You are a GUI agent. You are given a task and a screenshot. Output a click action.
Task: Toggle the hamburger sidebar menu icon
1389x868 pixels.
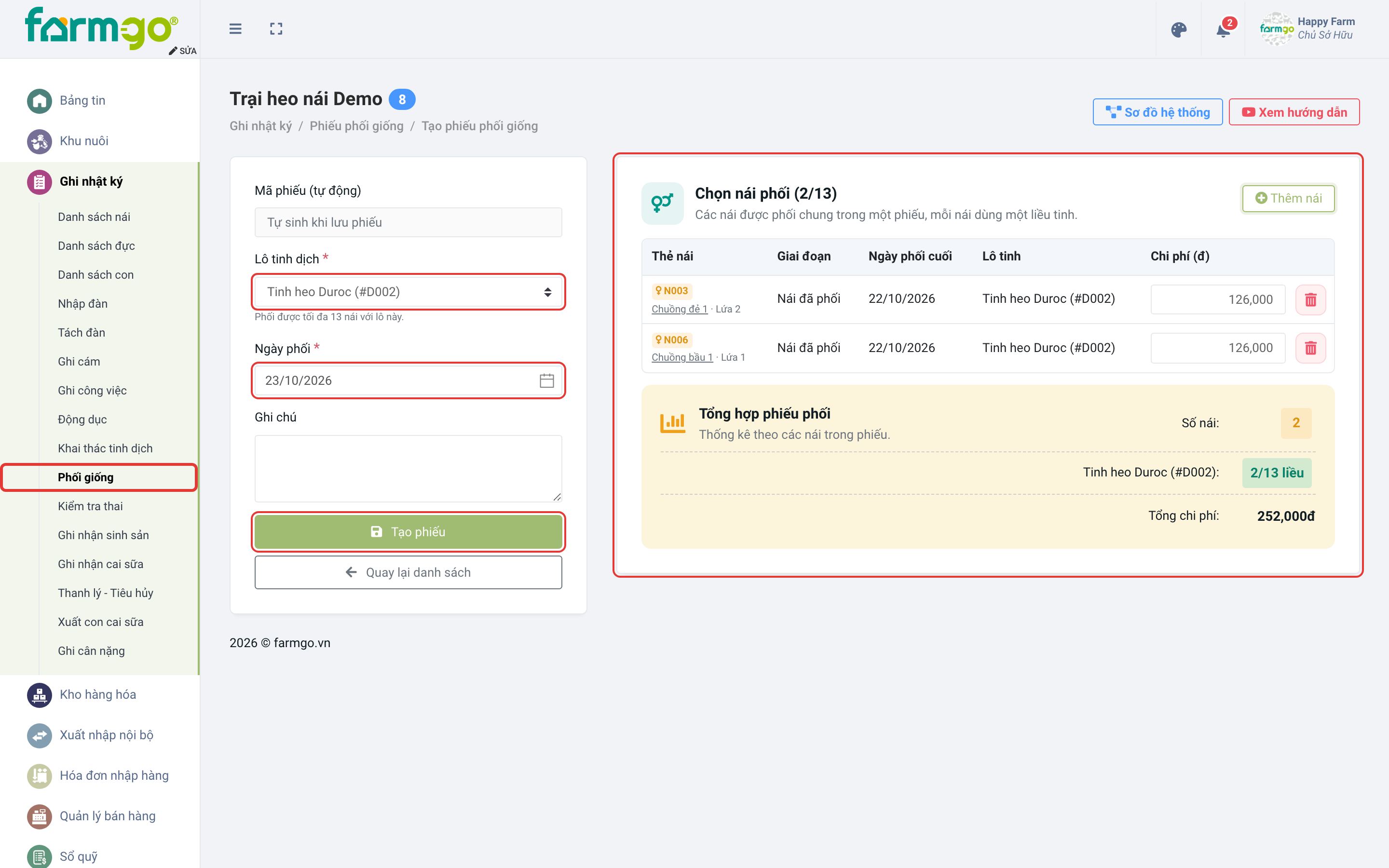235,29
